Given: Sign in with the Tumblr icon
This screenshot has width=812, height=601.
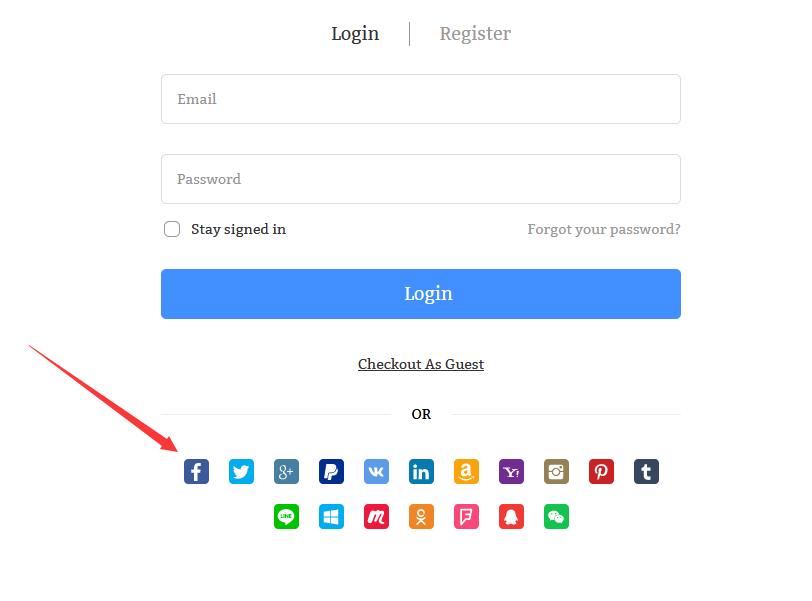Looking at the screenshot, I should click(x=646, y=471).
